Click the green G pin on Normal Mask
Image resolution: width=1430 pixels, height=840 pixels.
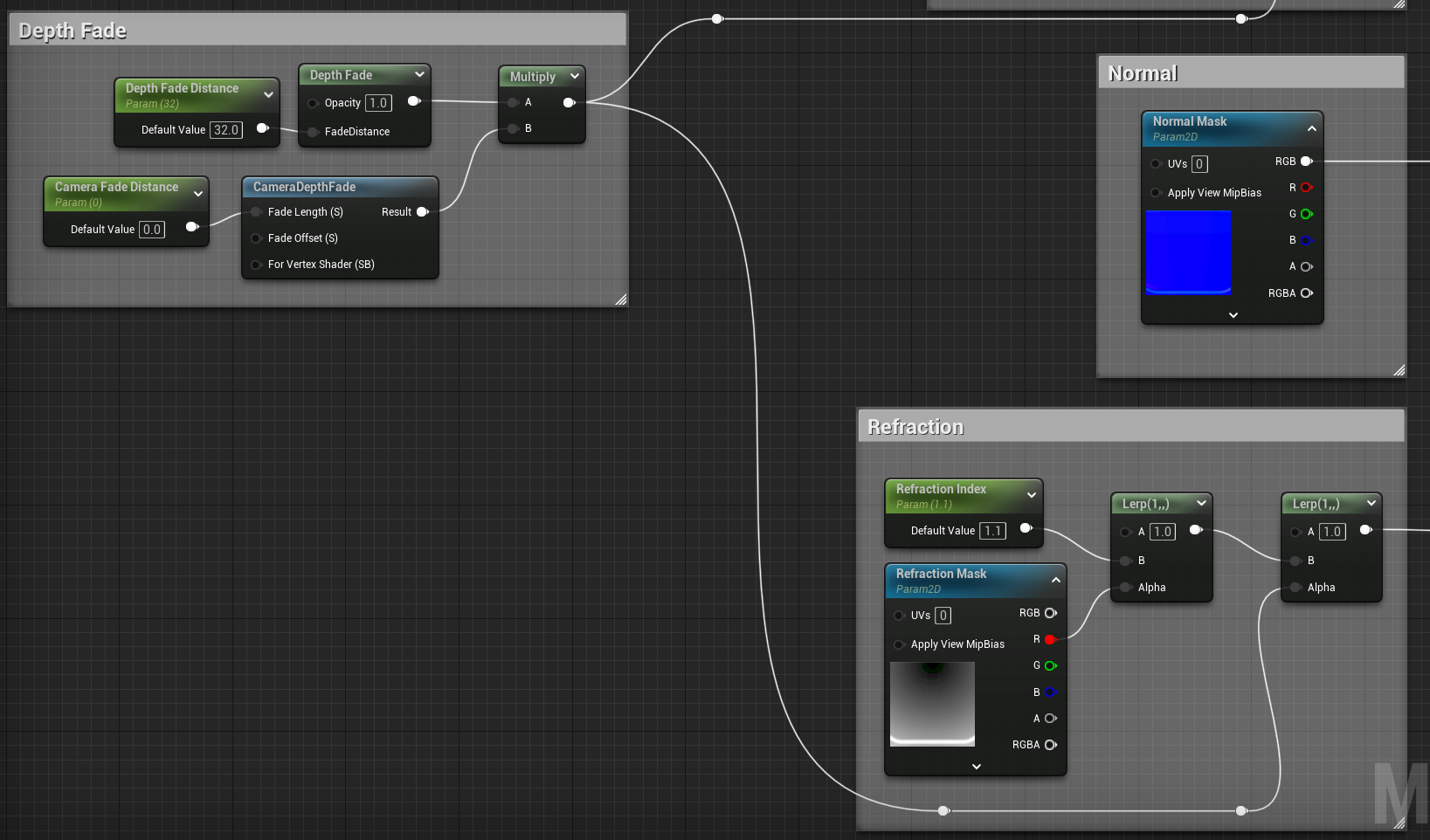pyautogui.click(x=1306, y=214)
